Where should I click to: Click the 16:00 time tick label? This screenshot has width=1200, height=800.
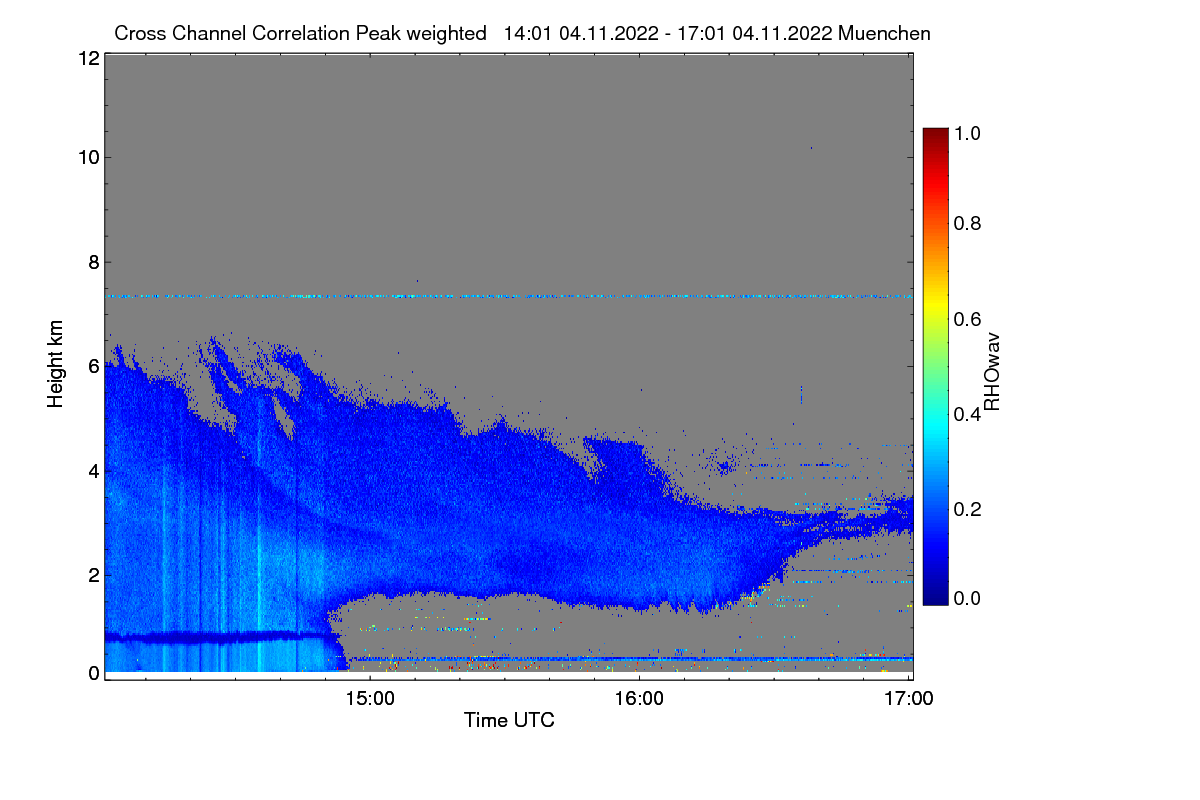(x=639, y=699)
